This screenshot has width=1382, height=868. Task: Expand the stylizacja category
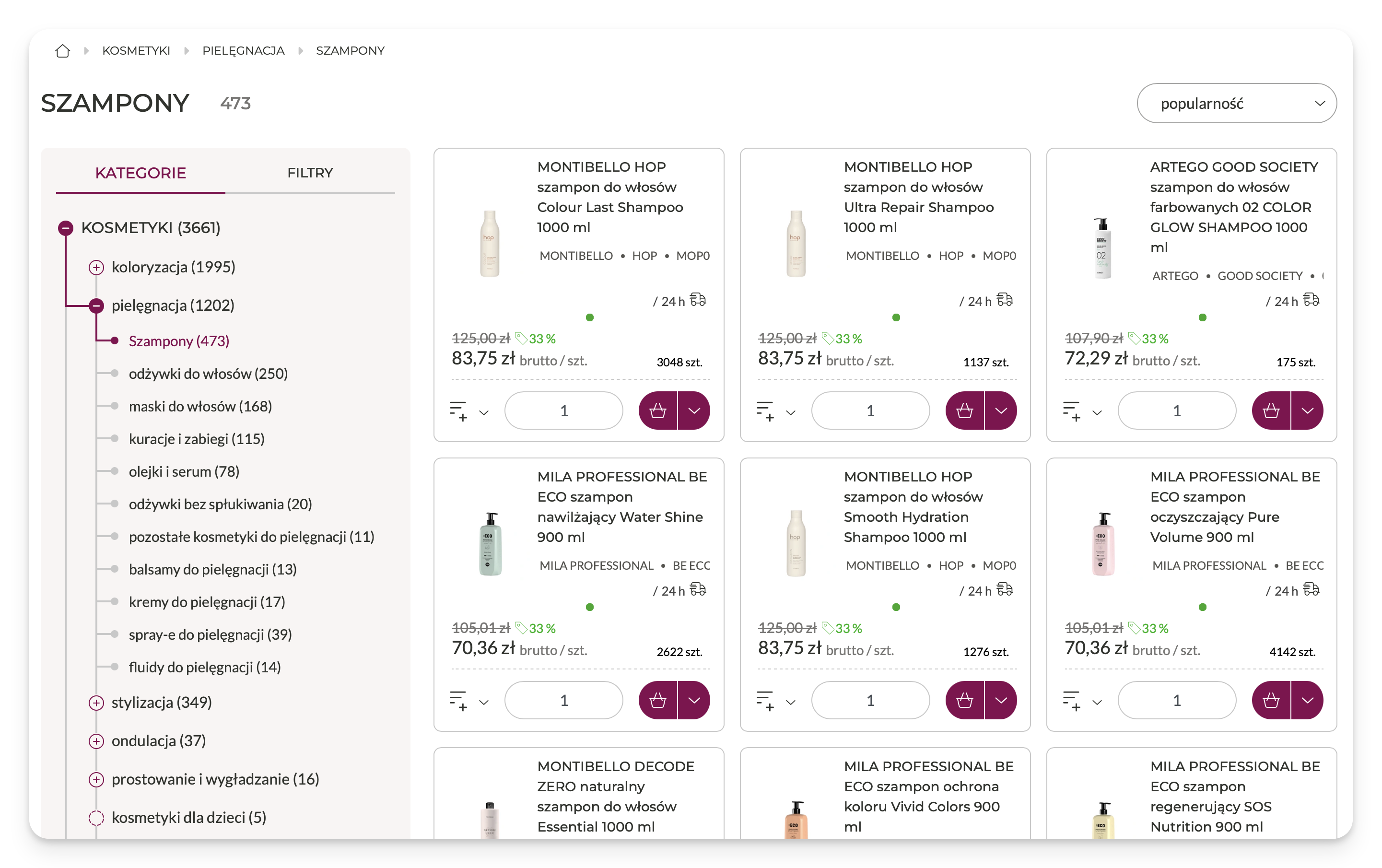pyautogui.click(x=96, y=703)
